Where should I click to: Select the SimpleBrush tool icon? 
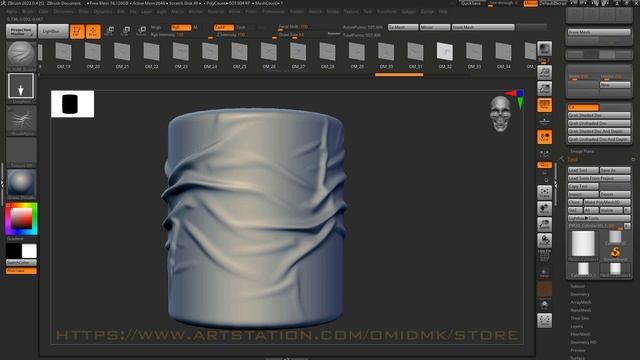point(615,253)
